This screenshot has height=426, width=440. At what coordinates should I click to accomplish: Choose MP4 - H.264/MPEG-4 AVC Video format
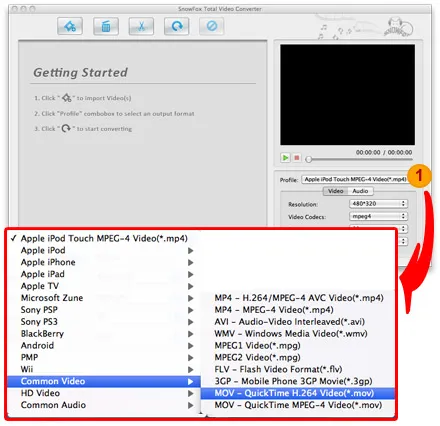coord(298,298)
